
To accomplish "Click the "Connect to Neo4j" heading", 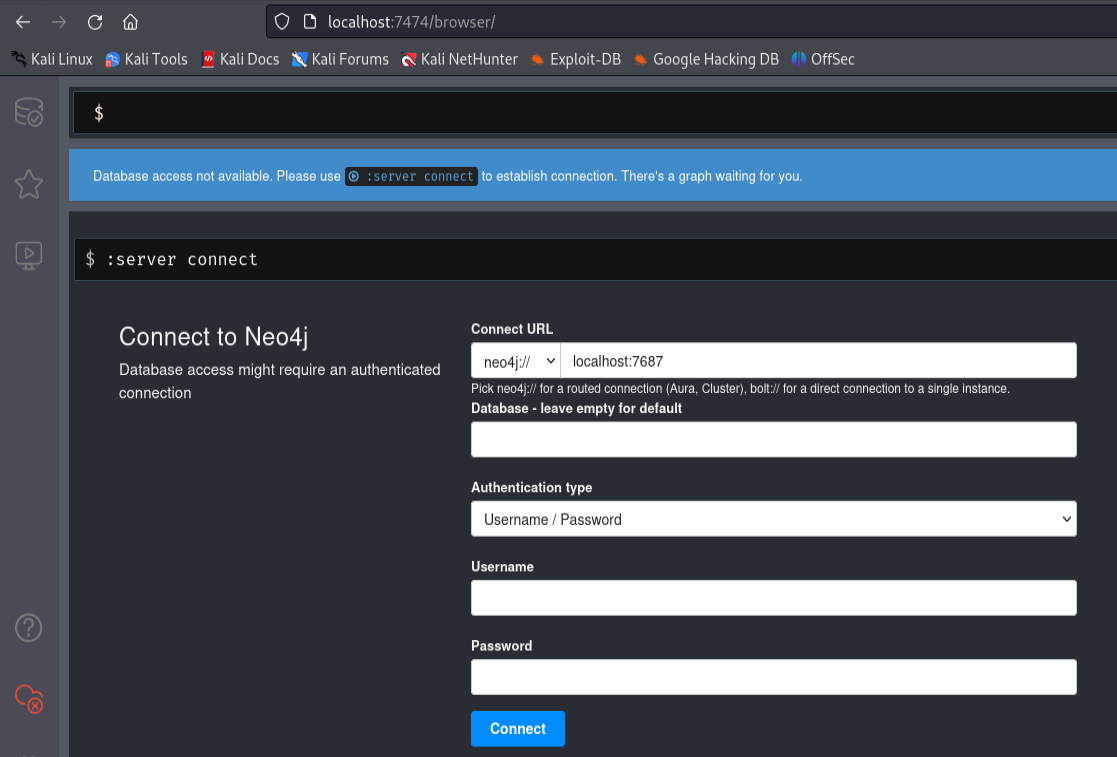I will [214, 337].
